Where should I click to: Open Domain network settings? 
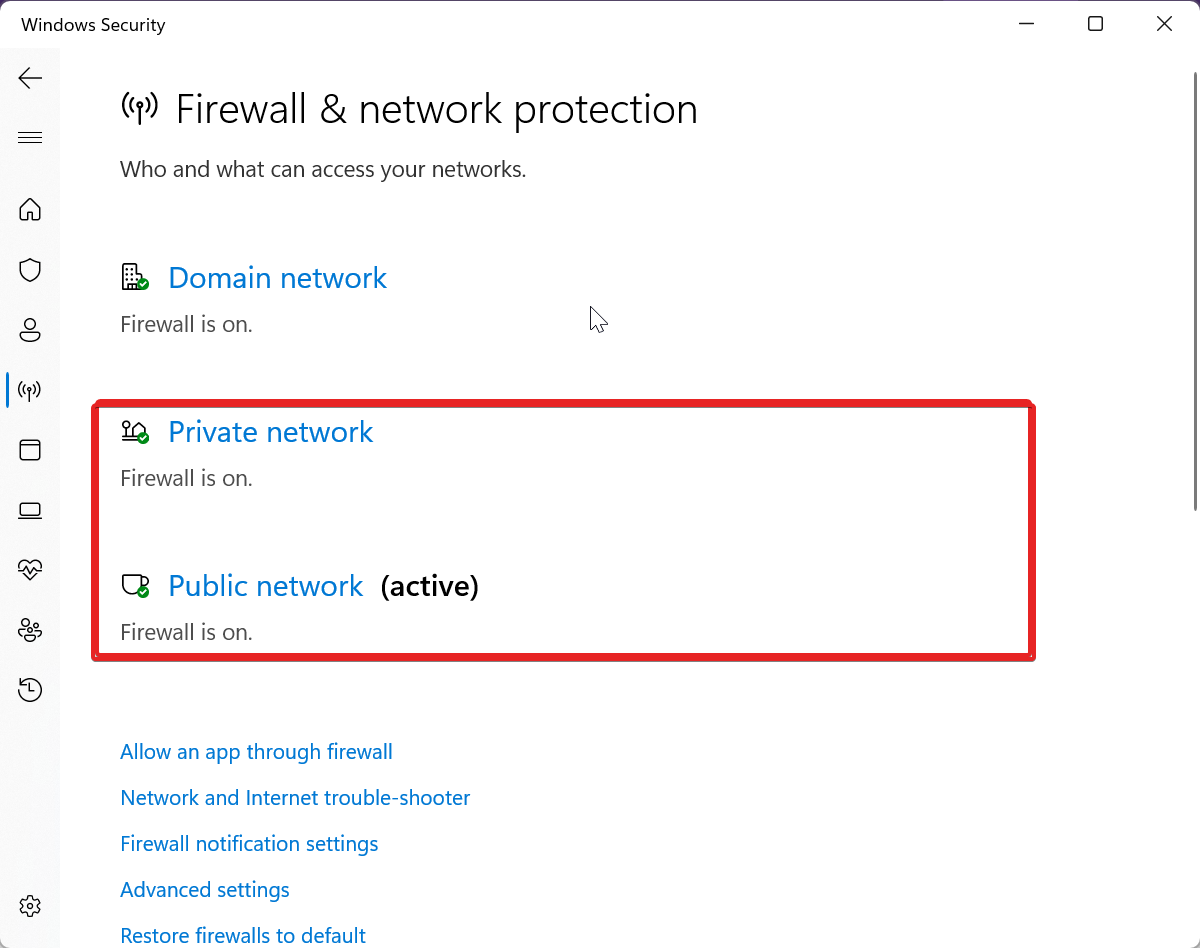(277, 278)
